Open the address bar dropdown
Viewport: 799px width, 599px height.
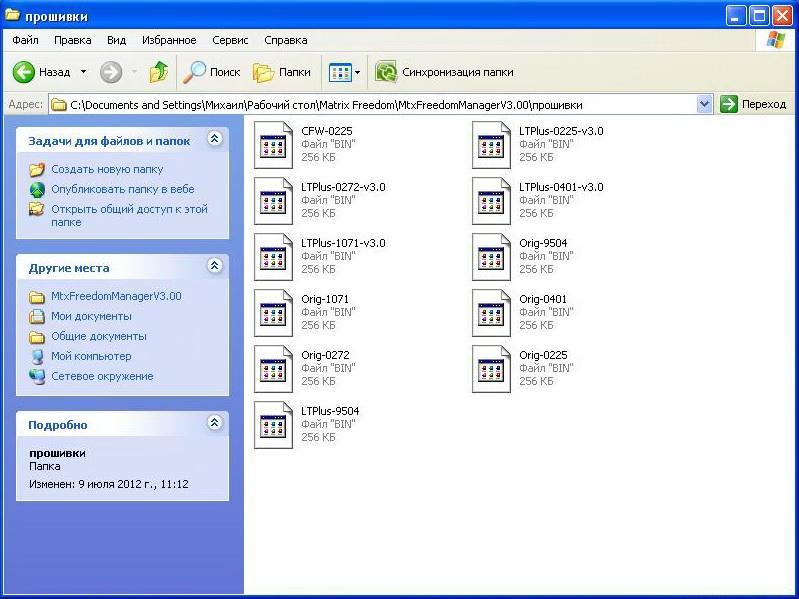704,104
